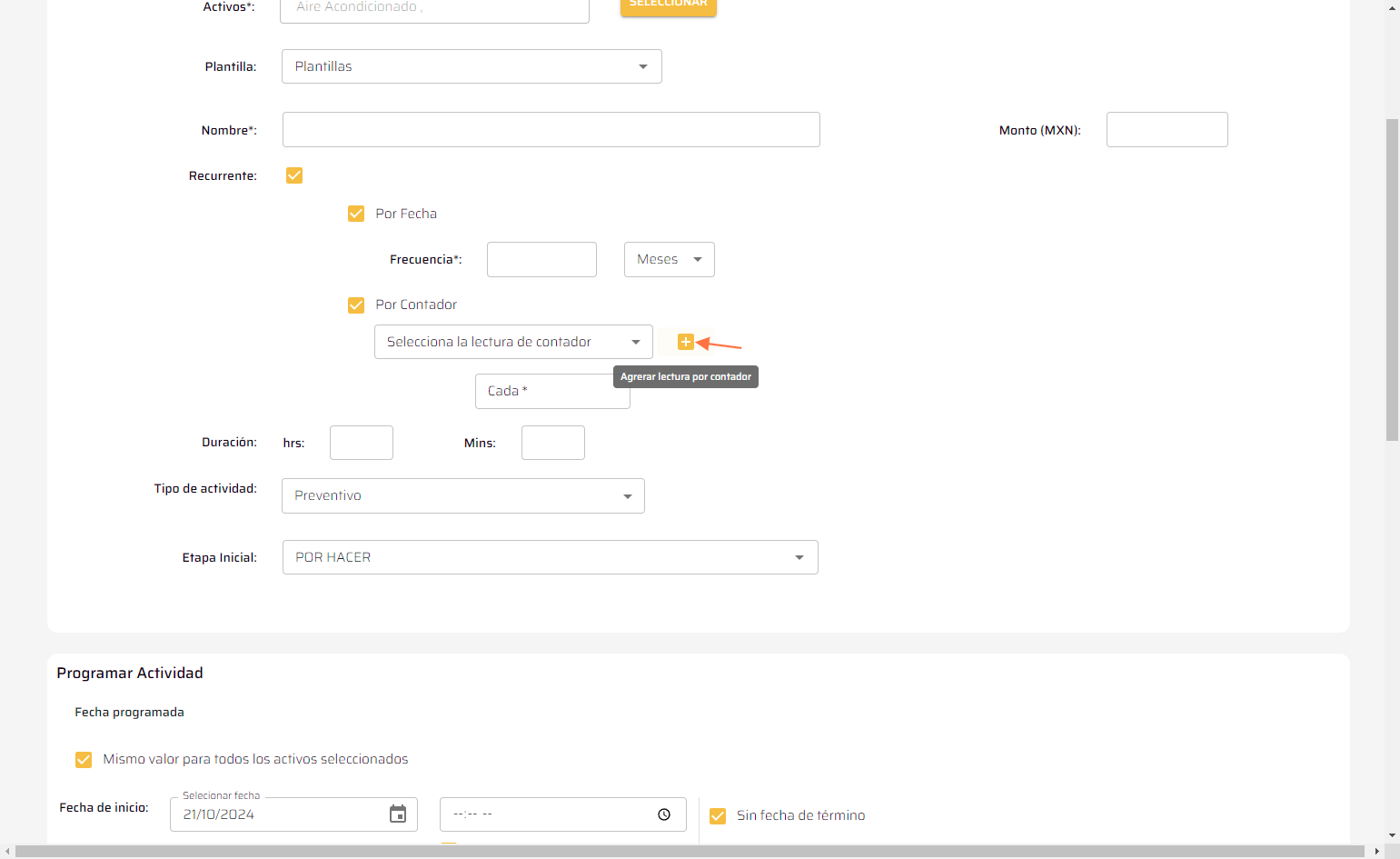Focus the Nombre input field
1400x859 pixels.
[551, 130]
